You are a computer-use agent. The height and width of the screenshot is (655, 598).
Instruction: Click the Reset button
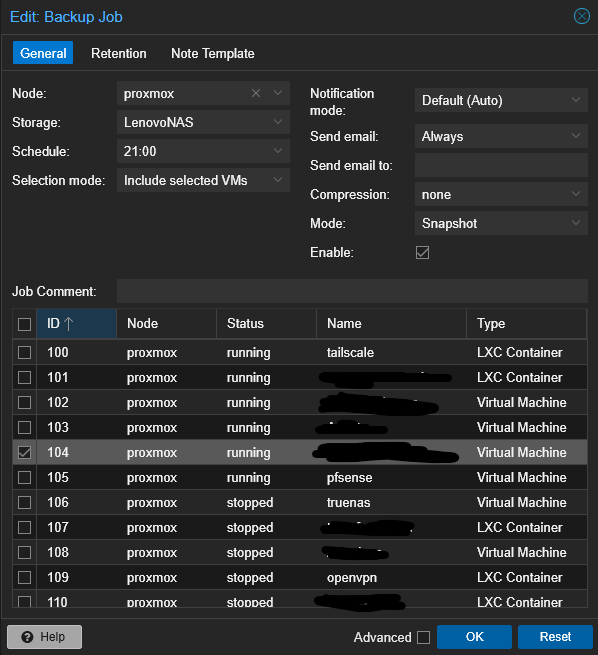555,637
